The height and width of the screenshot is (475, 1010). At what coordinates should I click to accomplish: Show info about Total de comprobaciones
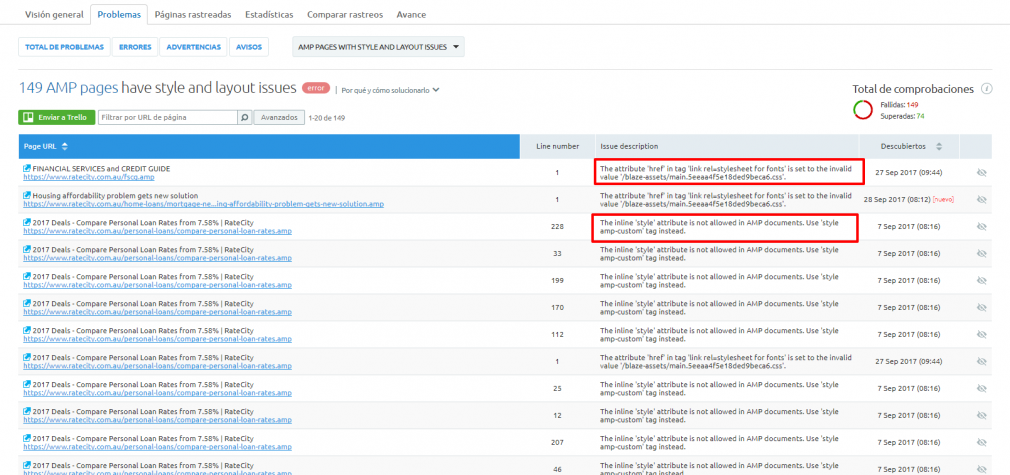986,89
